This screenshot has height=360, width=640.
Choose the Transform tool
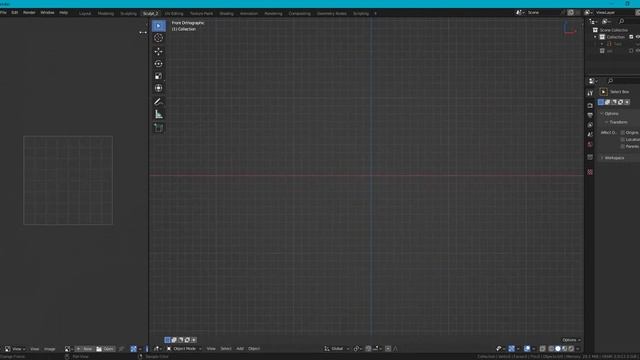pyautogui.click(x=159, y=88)
